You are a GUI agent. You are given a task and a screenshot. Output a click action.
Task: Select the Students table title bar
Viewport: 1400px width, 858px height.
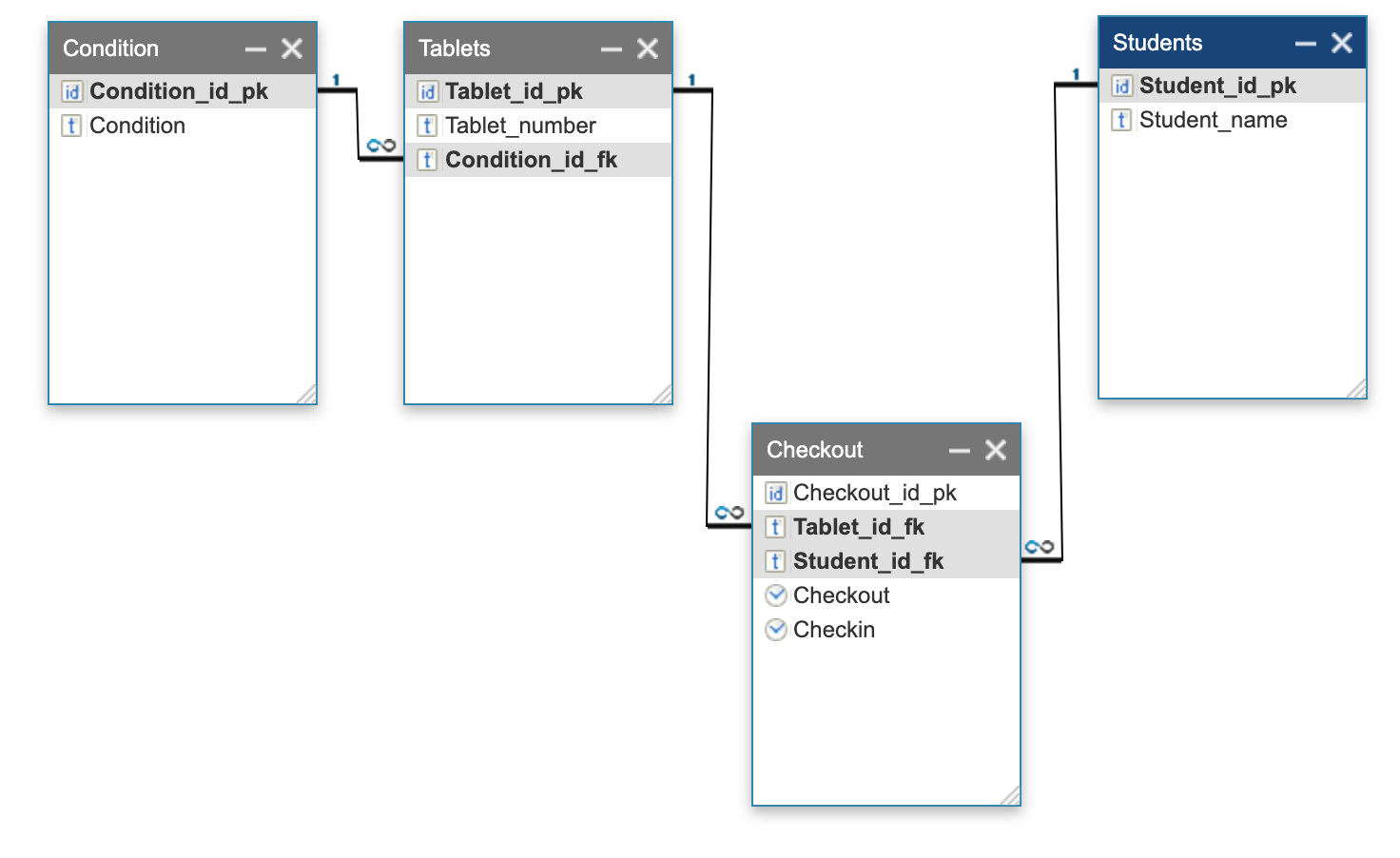click(1189, 43)
